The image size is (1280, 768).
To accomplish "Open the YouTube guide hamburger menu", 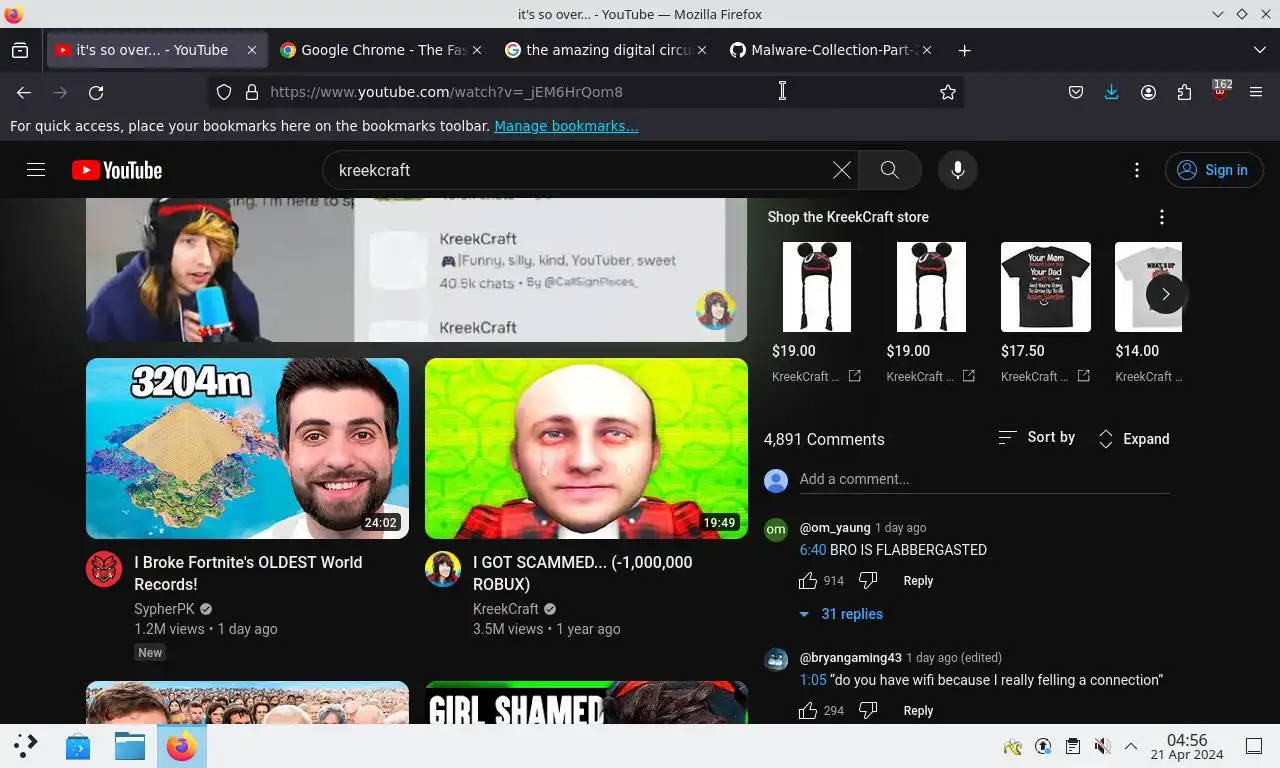I will 36,170.
